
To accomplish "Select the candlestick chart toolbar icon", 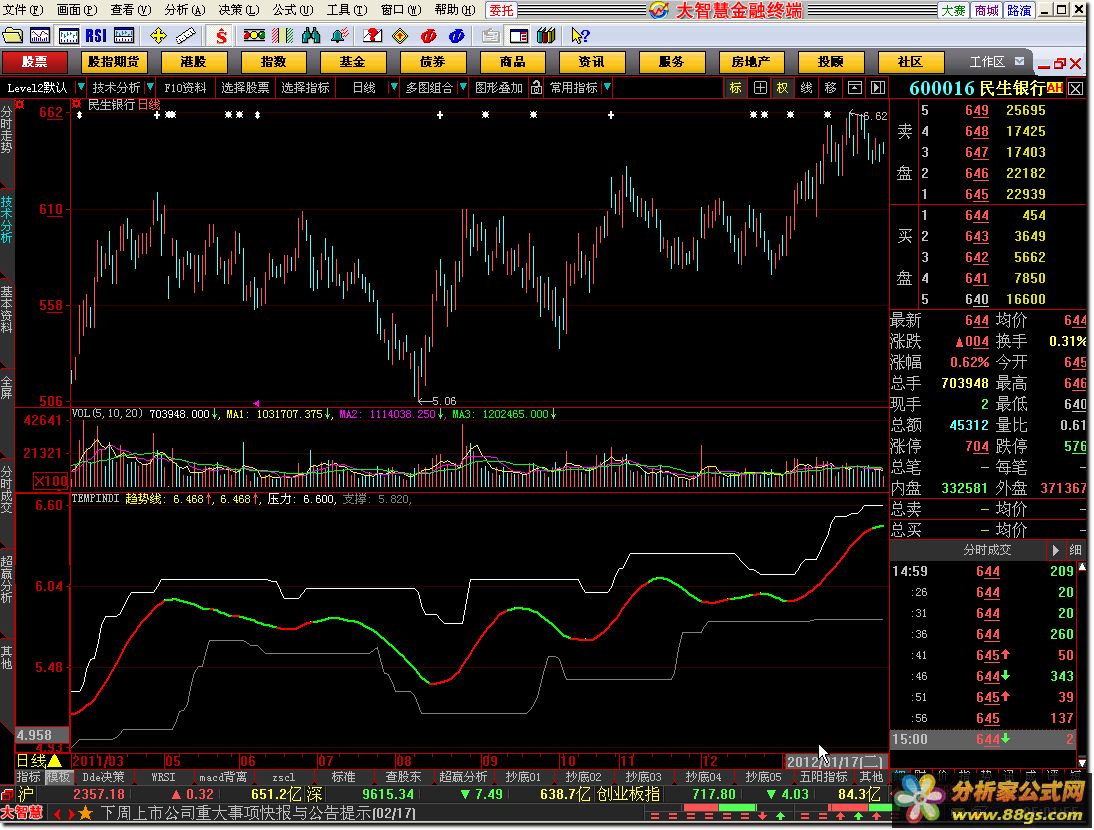I will 68,35.
